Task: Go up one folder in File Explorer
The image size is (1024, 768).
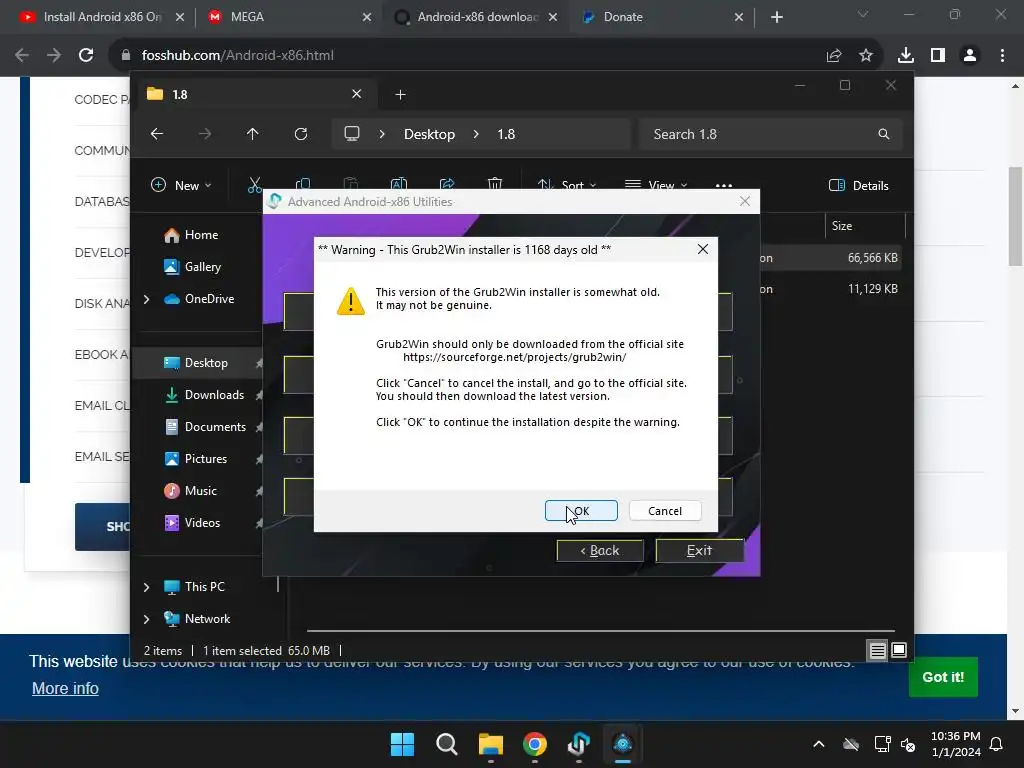Action: pyautogui.click(x=253, y=134)
